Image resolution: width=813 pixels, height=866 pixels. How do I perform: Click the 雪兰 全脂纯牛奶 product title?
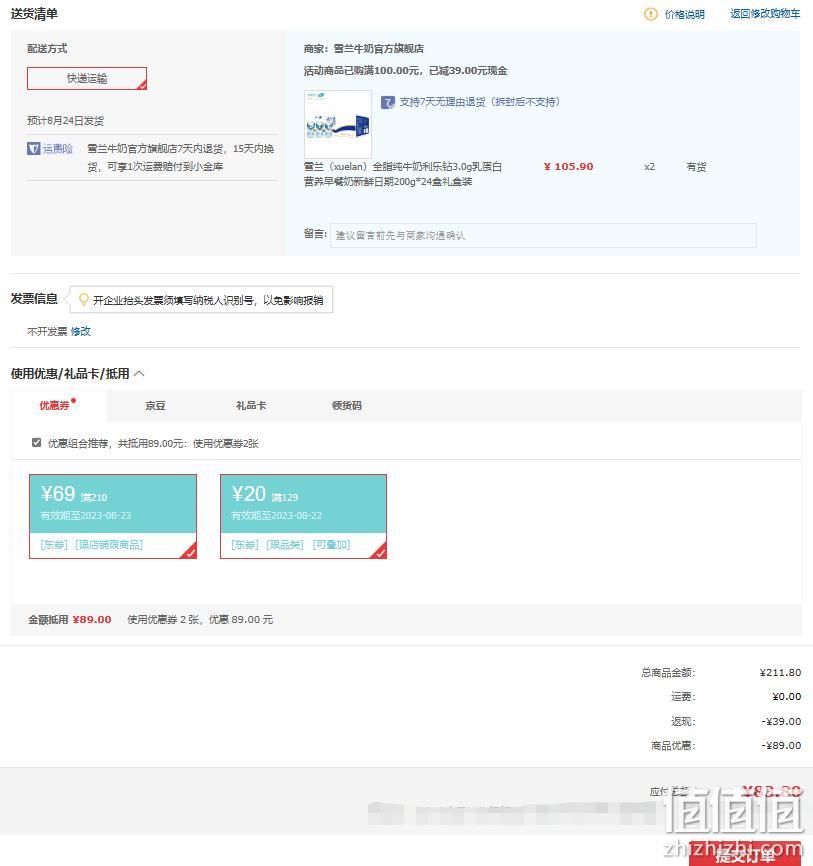pos(403,174)
